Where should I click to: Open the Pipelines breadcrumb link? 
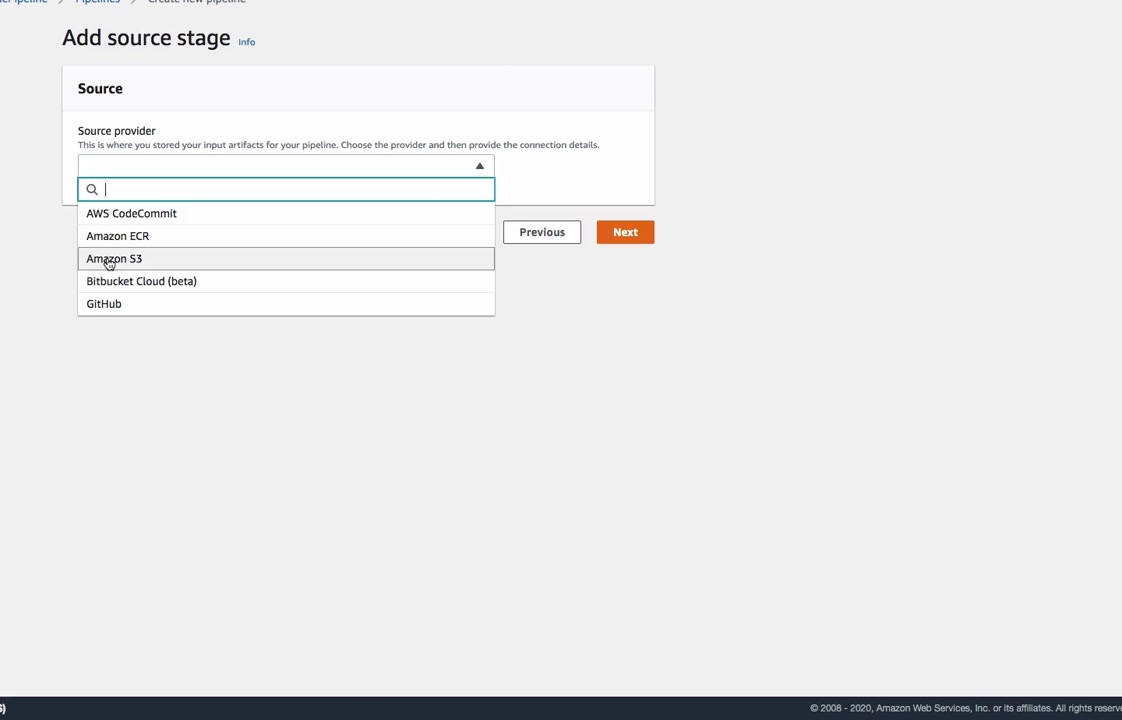click(97, 1)
